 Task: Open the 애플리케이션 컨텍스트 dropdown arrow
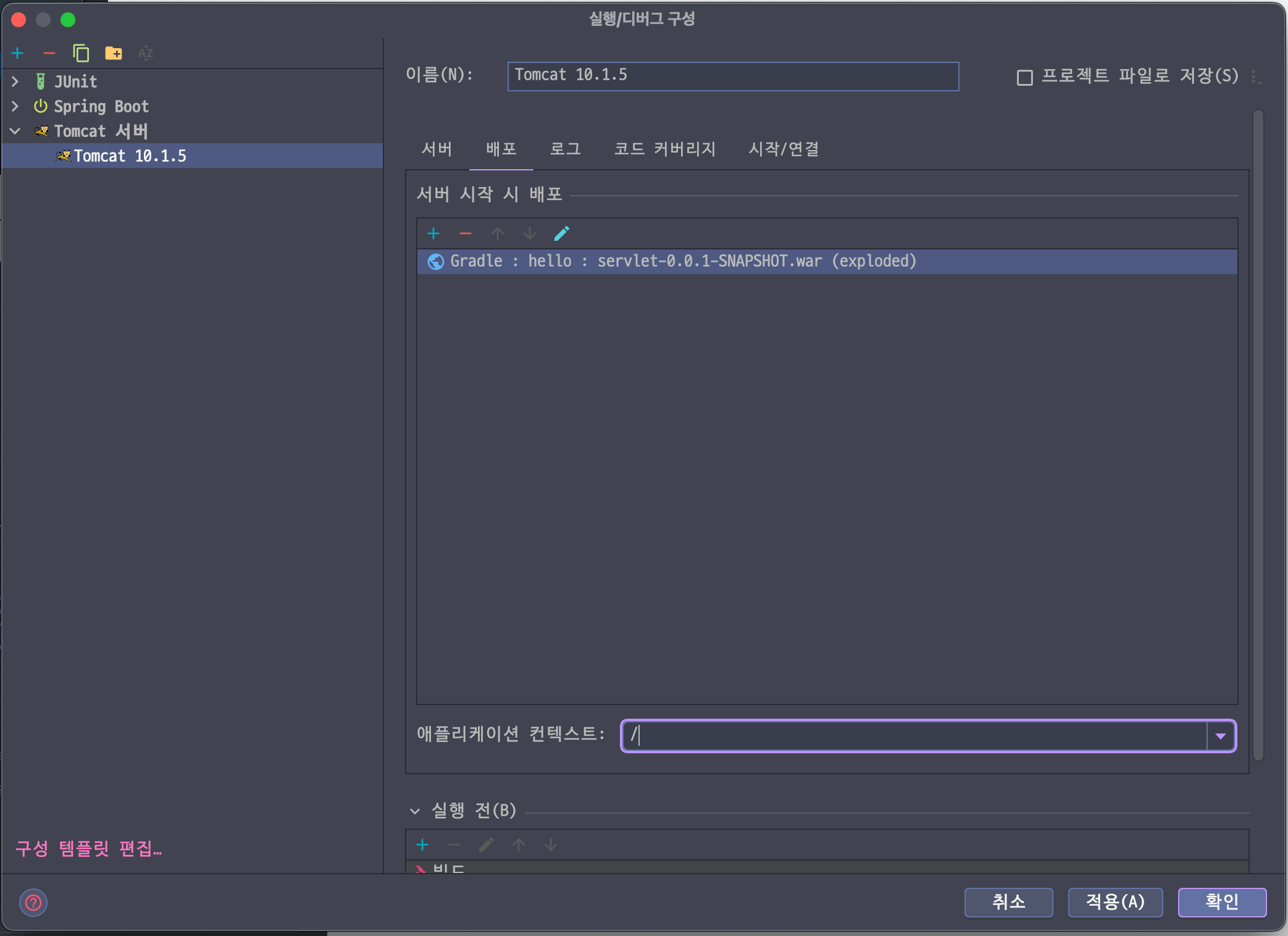1220,736
